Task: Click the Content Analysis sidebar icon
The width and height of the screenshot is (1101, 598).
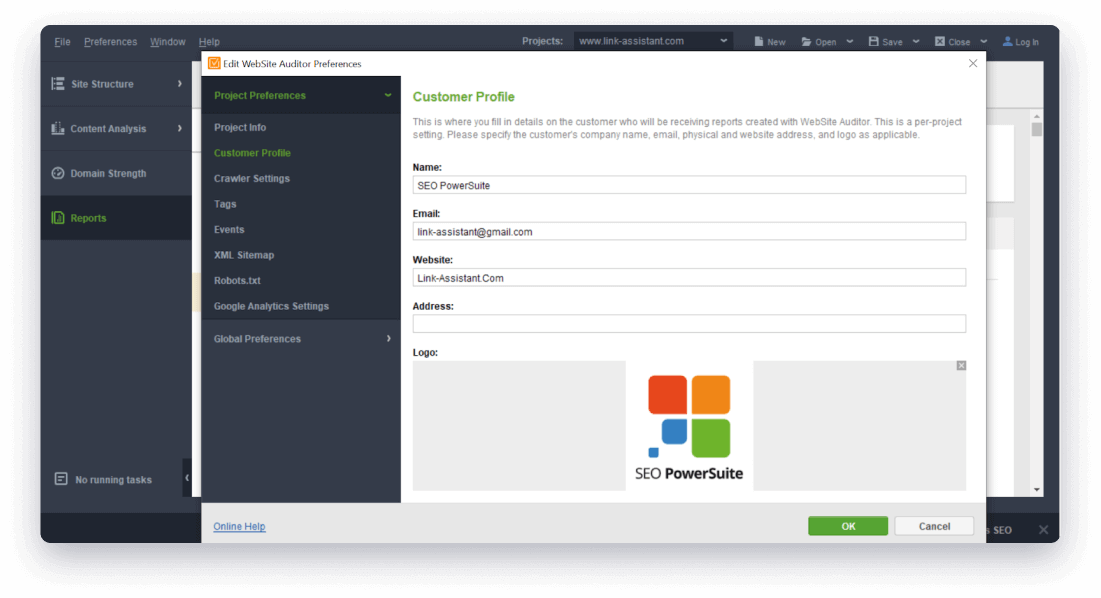Action: coord(58,129)
